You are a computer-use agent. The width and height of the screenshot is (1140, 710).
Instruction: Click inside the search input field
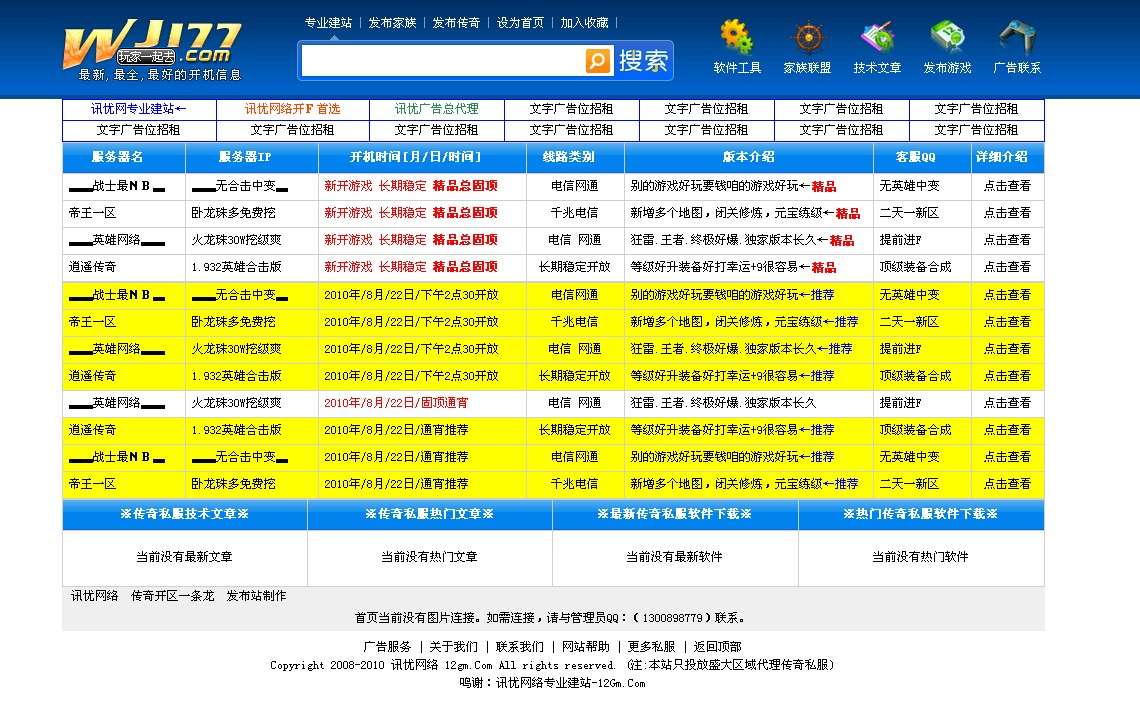pyautogui.click(x=440, y=60)
